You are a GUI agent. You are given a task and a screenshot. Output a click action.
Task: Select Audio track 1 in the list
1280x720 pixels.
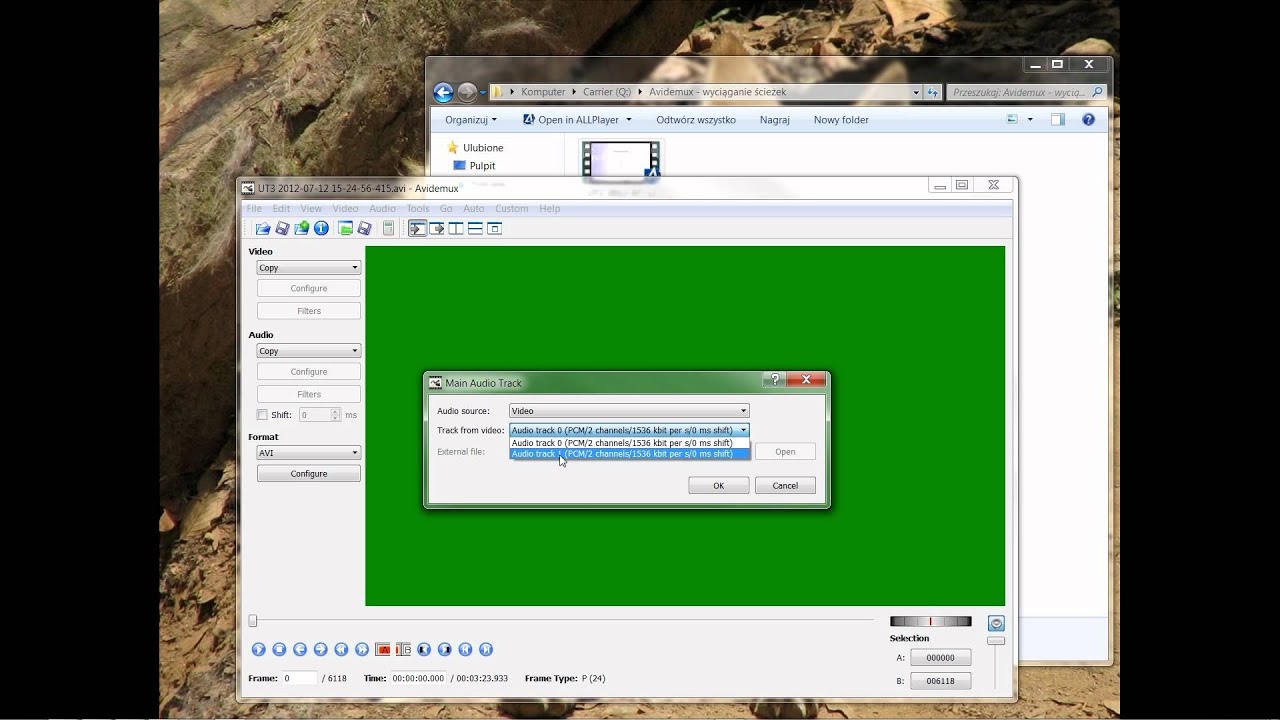tap(629, 454)
